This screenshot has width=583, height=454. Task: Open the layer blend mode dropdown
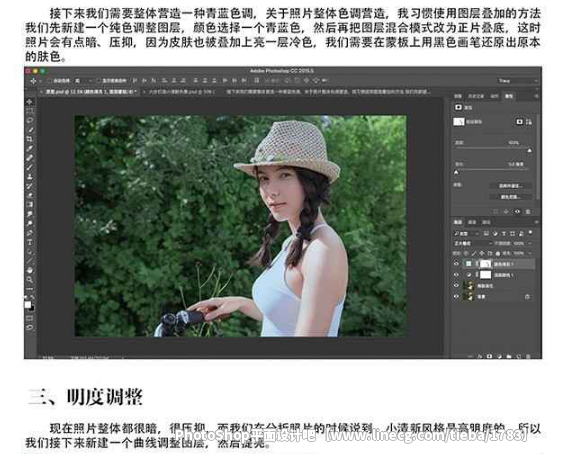pyautogui.click(x=472, y=243)
